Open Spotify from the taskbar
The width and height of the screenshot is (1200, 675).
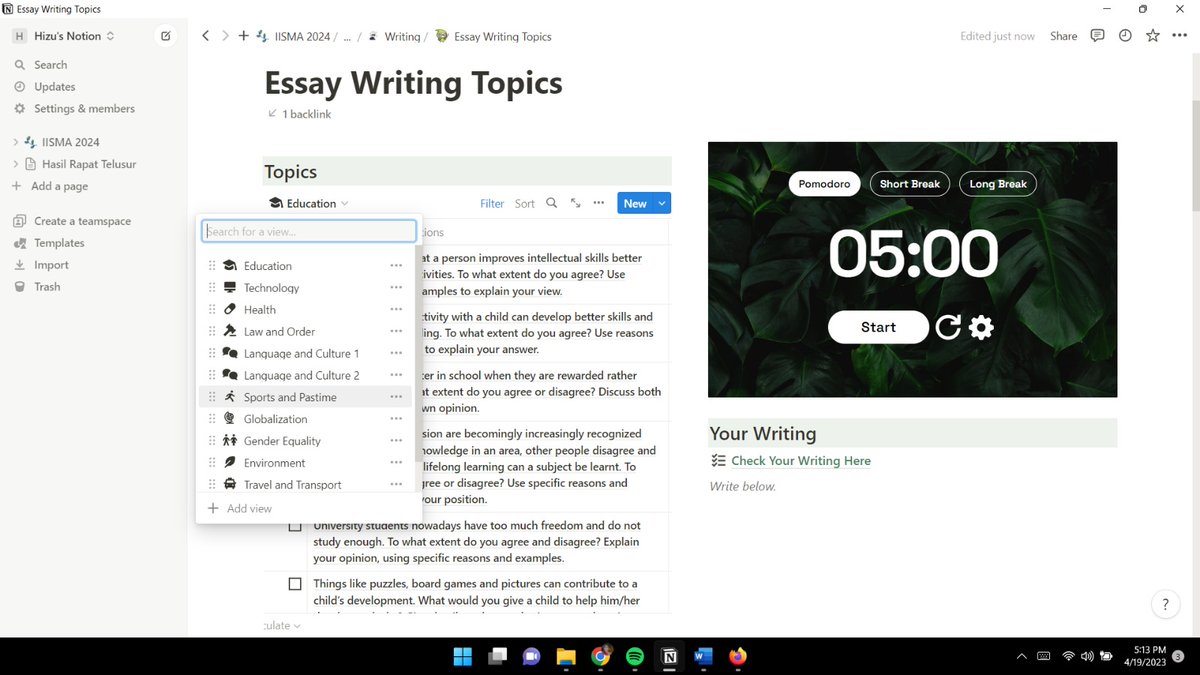tap(634, 656)
